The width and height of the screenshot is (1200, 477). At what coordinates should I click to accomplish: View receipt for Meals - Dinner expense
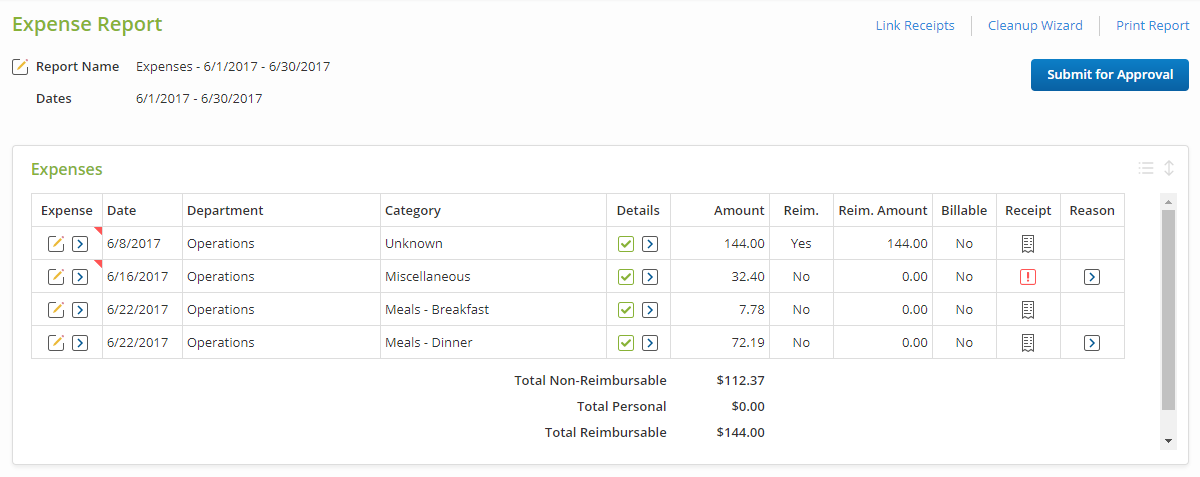pos(1028,343)
